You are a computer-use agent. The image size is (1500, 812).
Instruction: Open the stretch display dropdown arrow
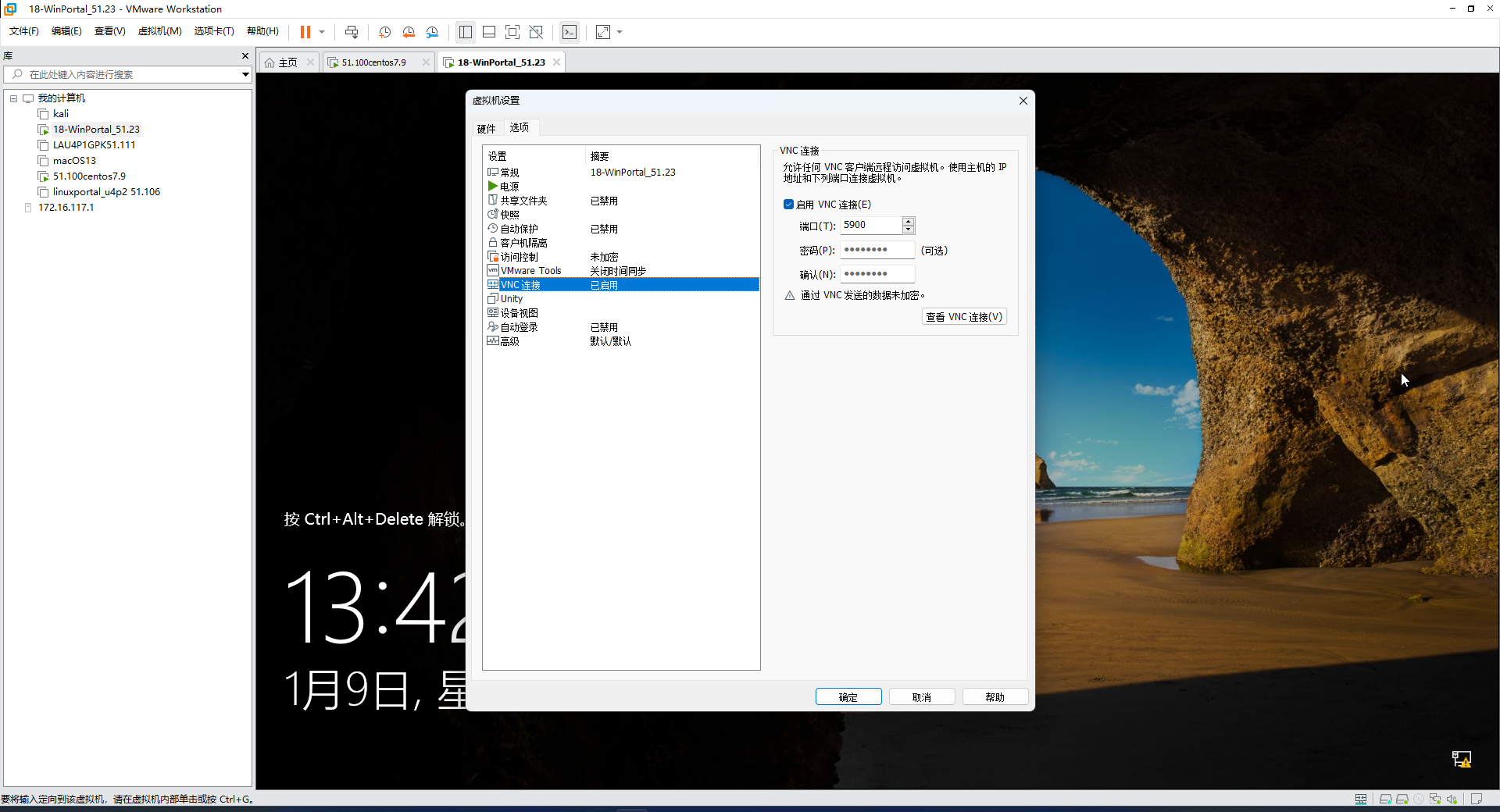click(x=620, y=32)
